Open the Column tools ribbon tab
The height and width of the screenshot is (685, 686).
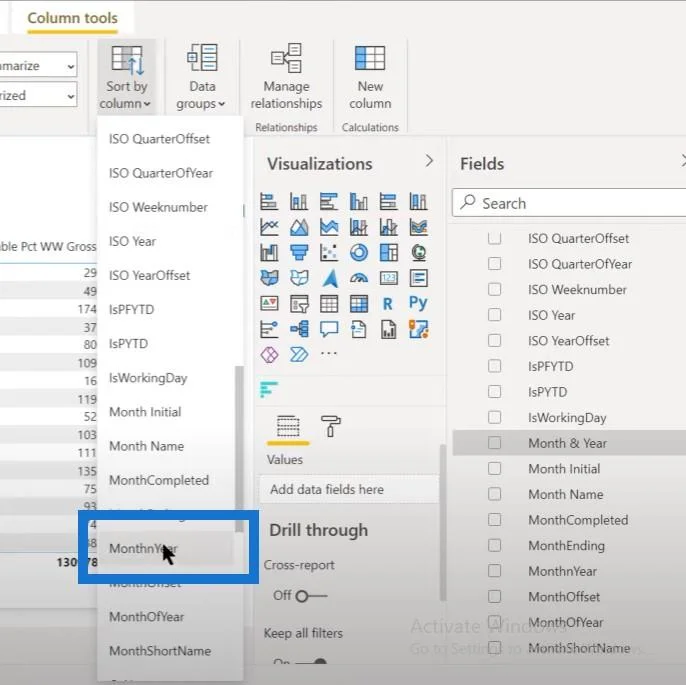[73, 18]
